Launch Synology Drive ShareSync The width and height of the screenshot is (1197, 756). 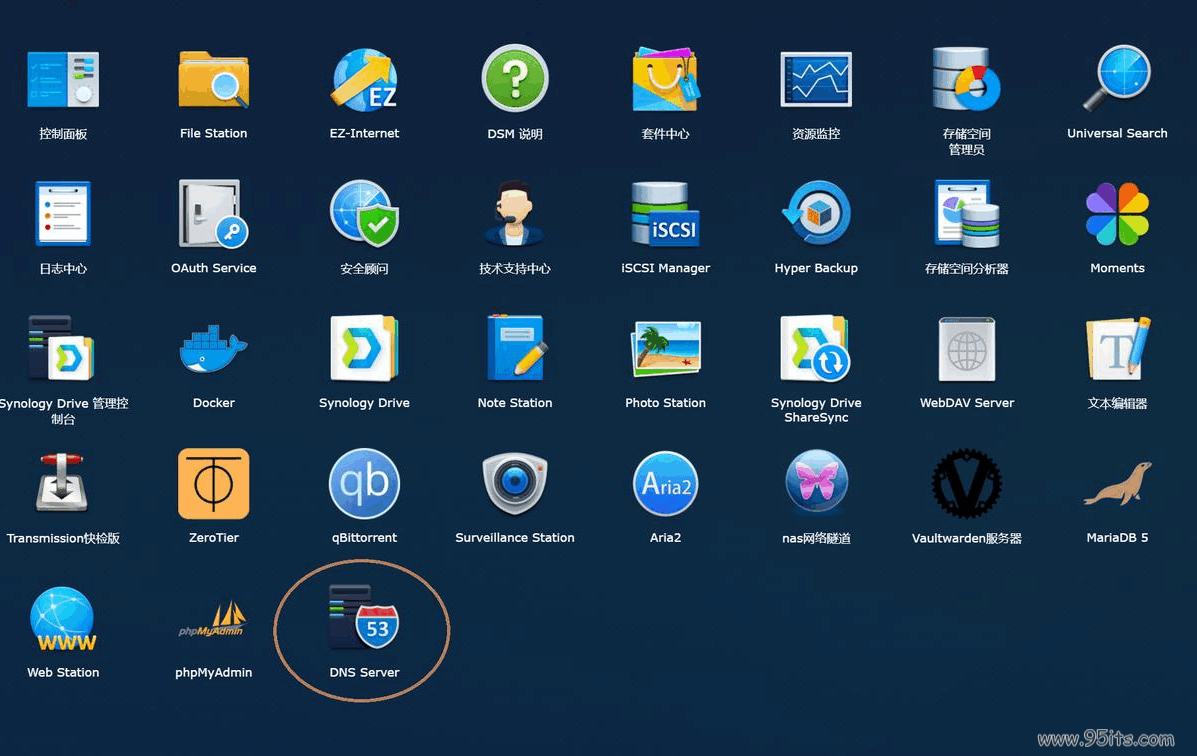click(815, 348)
